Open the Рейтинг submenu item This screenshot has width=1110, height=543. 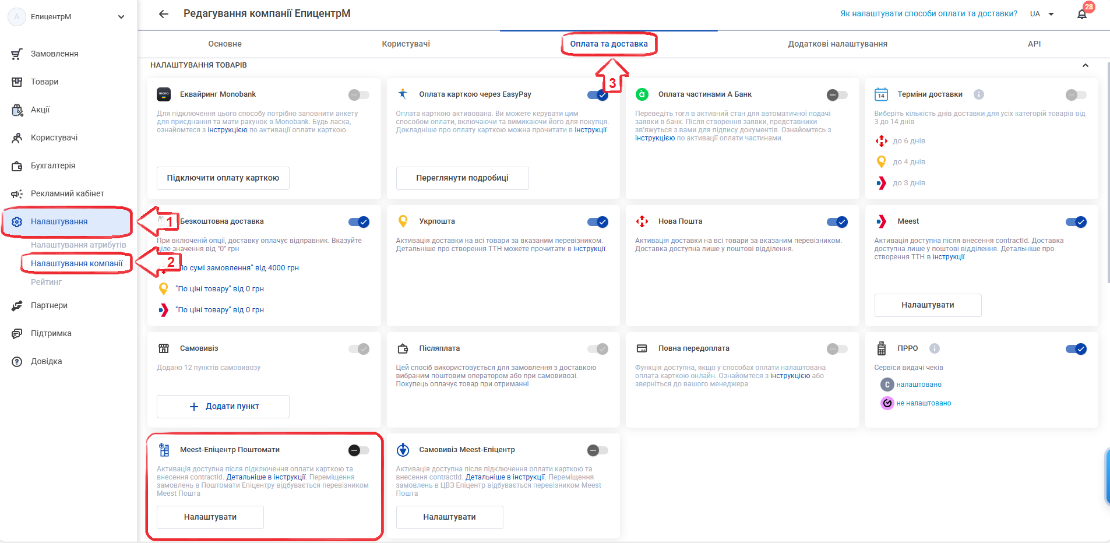tap(46, 282)
